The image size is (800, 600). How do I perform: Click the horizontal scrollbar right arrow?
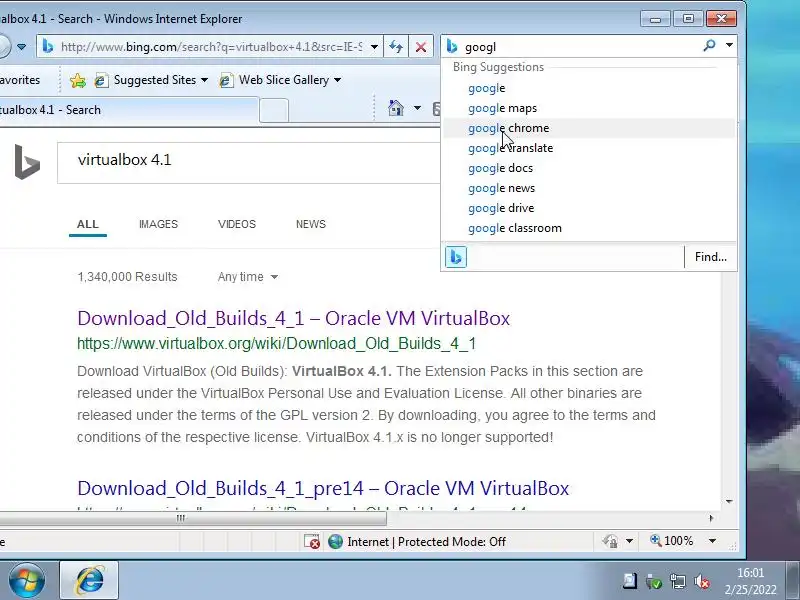pos(710,518)
